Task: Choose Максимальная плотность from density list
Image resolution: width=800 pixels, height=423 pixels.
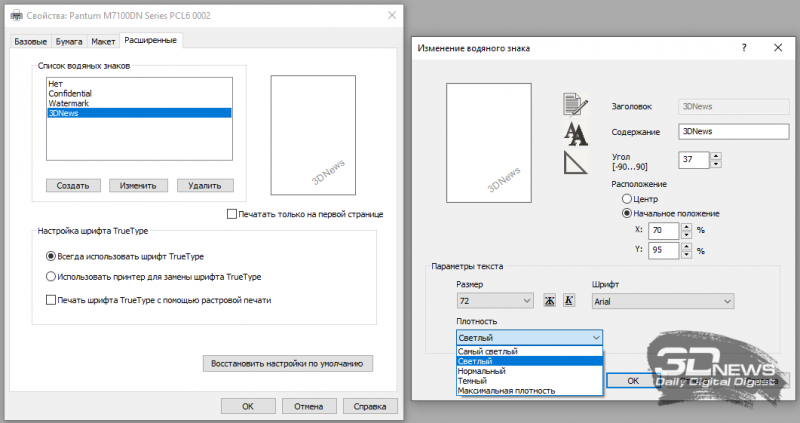Action: 507,391
